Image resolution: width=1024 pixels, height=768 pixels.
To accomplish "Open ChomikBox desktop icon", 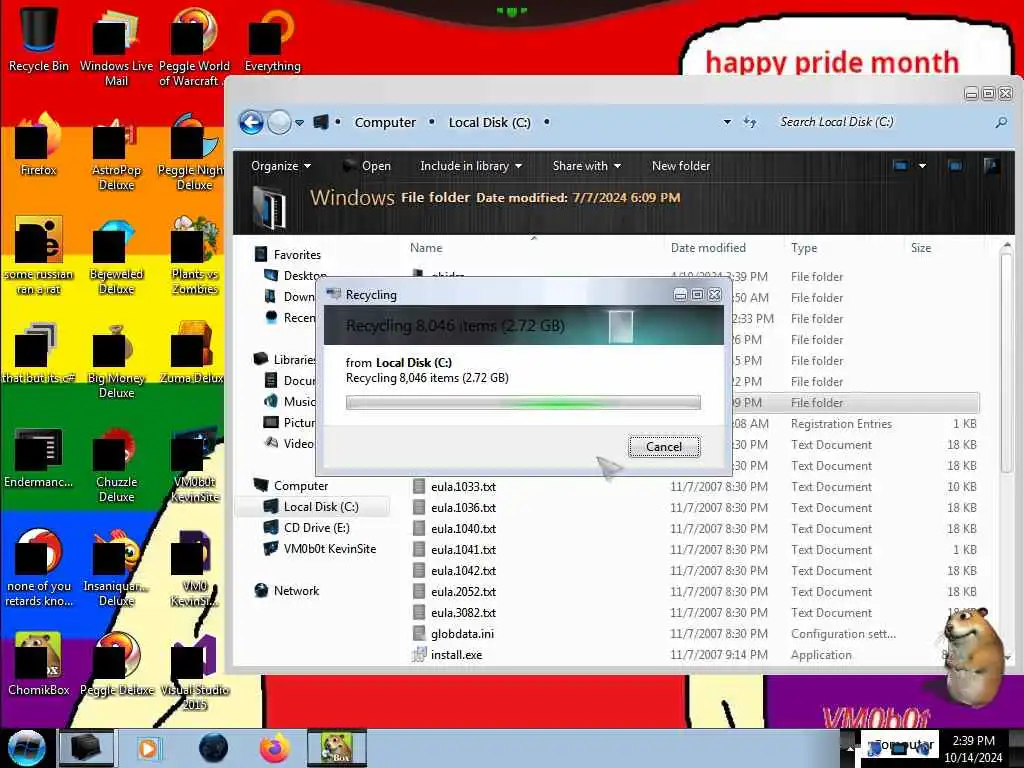I will click(39, 664).
